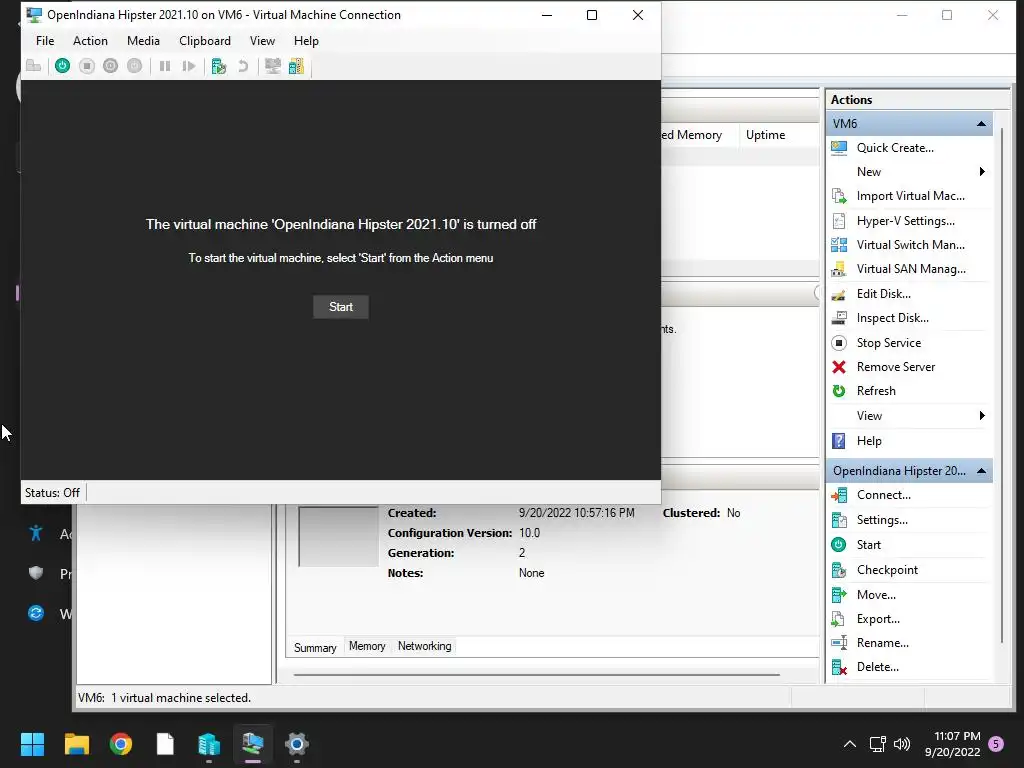1024x768 pixels.
Task: Click Start in the VM actions list
Action: pyautogui.click(x=868, y=545)
